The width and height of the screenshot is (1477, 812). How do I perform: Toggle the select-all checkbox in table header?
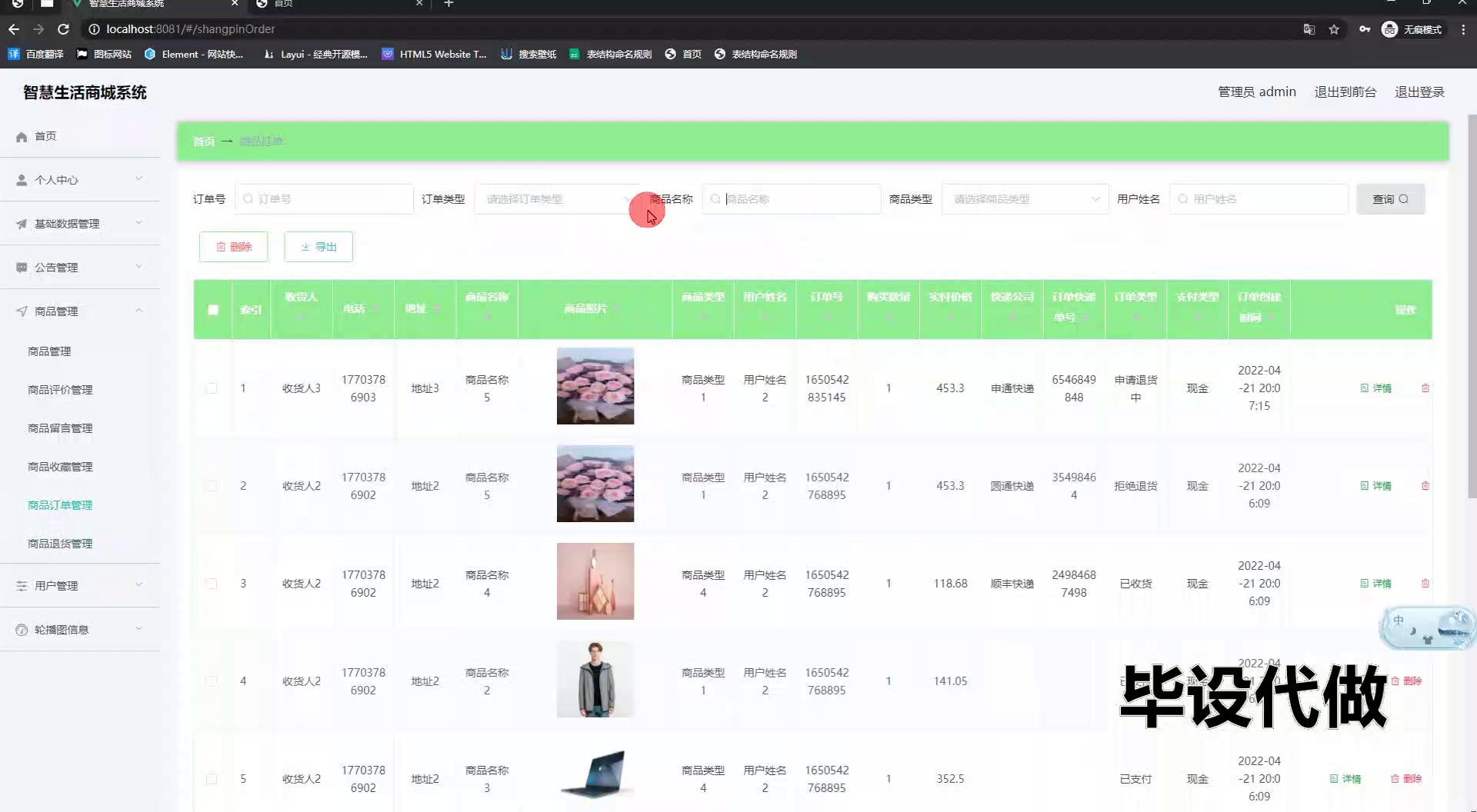click(x=213, y=310)
